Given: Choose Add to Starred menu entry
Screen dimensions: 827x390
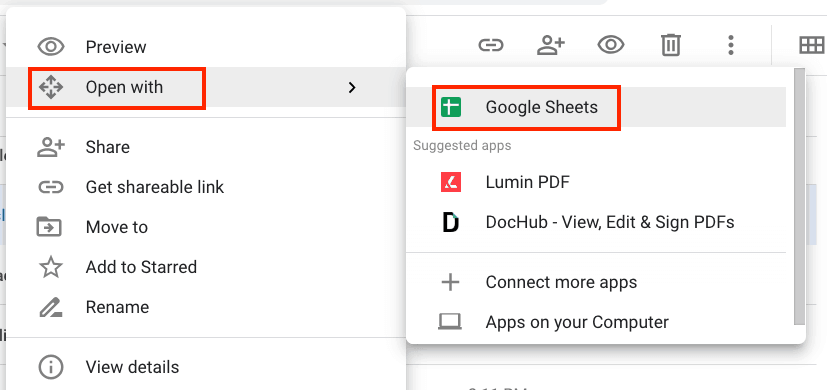Looking at the screenshot, I should (x=206, y=267).
